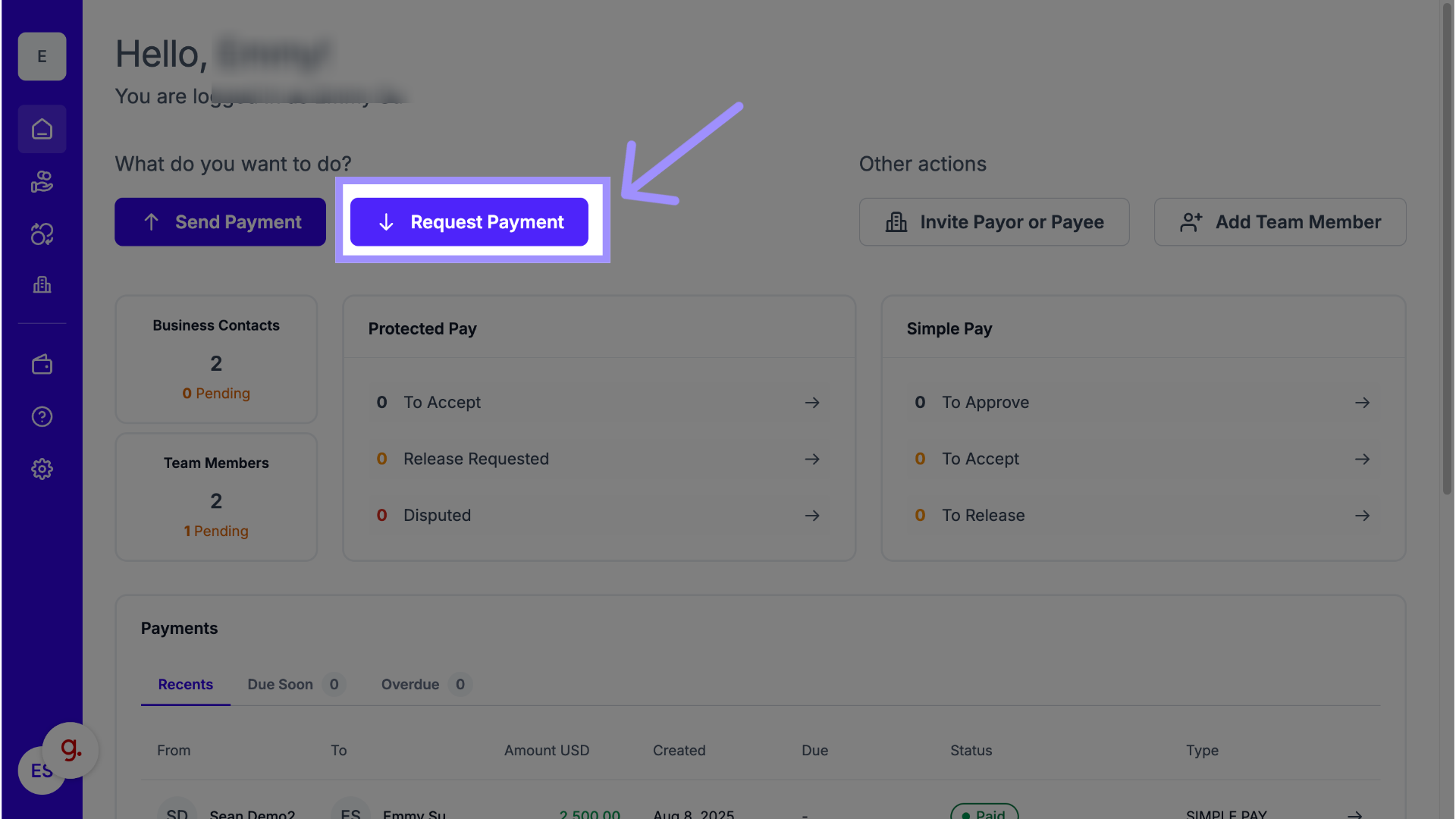Open the company building sidebar icon

tap(42, 285)
